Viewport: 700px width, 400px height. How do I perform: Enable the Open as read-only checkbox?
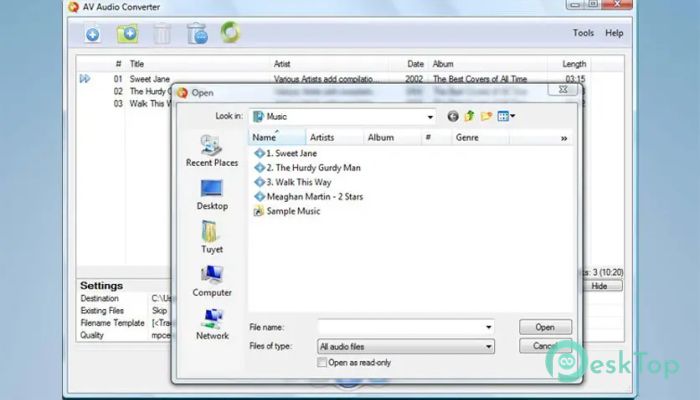click(322, 362)
